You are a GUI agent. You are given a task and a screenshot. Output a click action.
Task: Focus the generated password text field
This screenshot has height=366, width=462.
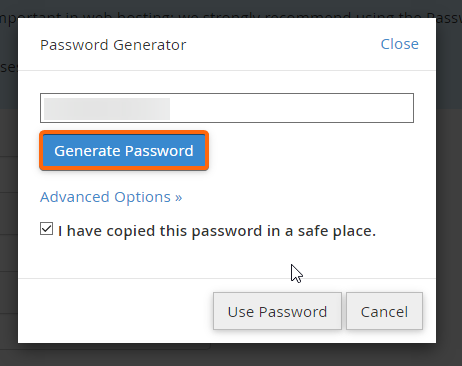(227, 108)
